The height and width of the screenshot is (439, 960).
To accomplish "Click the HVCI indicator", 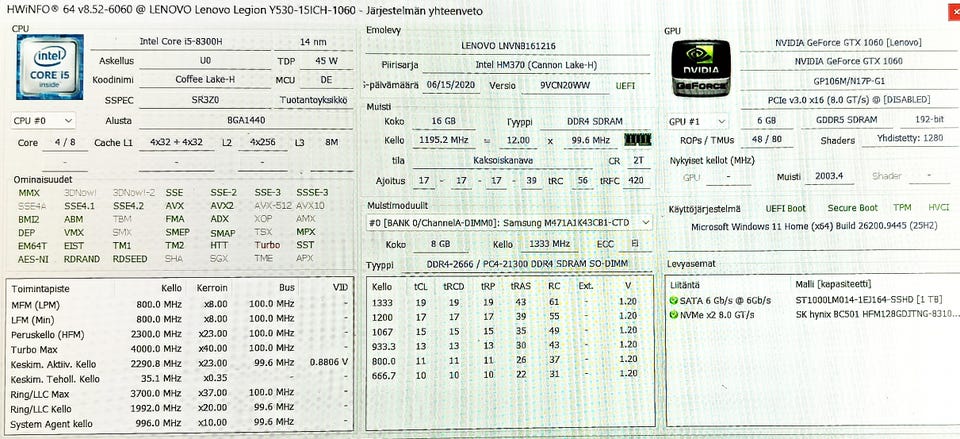I will (x=939, y=208).
